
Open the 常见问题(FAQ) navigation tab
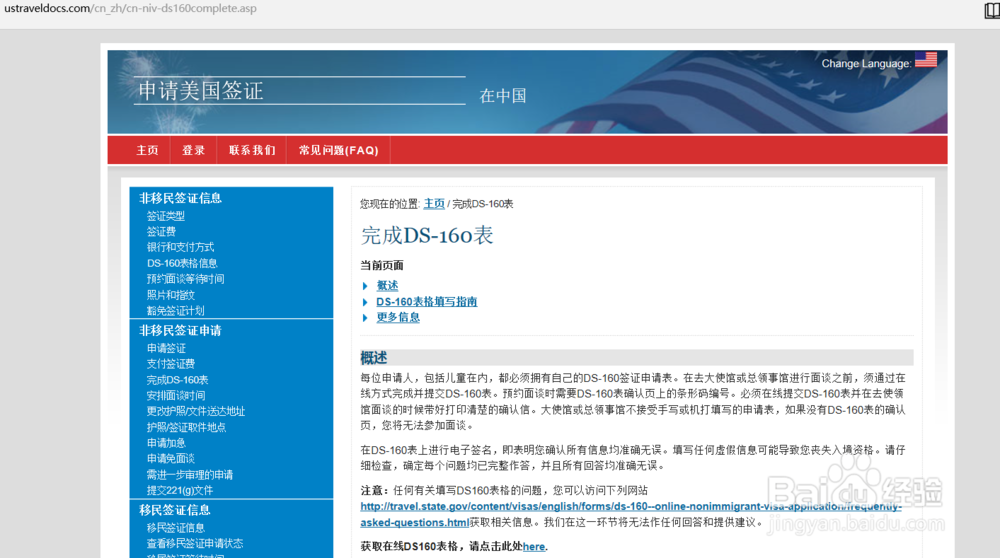point(339,151)
